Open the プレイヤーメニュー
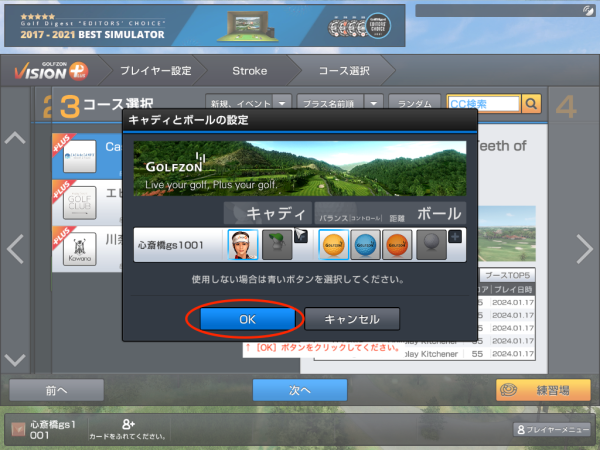This screenshot has width=600, height=450. pyautogui.click(x=552, y=429)
